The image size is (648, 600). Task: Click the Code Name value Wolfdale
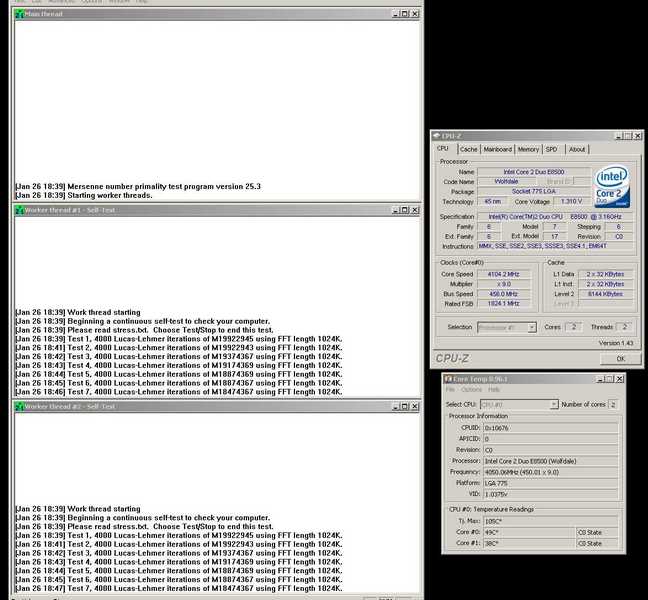507,181
